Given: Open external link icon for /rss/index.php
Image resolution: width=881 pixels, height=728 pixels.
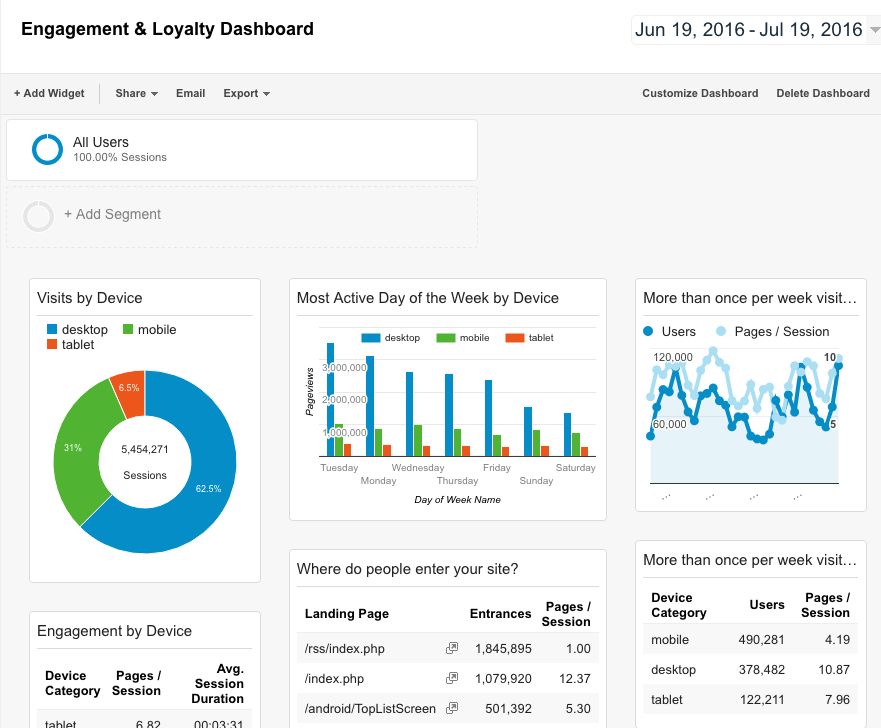Looking at the screenshot, I should coord(452,649).
